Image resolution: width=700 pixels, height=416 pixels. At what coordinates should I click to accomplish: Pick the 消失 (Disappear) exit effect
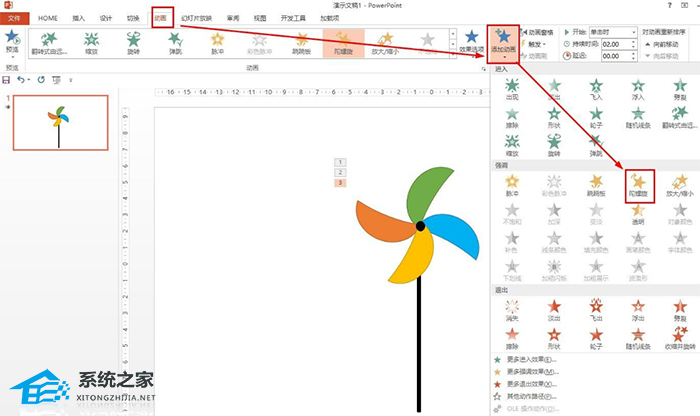click(512, 311)
